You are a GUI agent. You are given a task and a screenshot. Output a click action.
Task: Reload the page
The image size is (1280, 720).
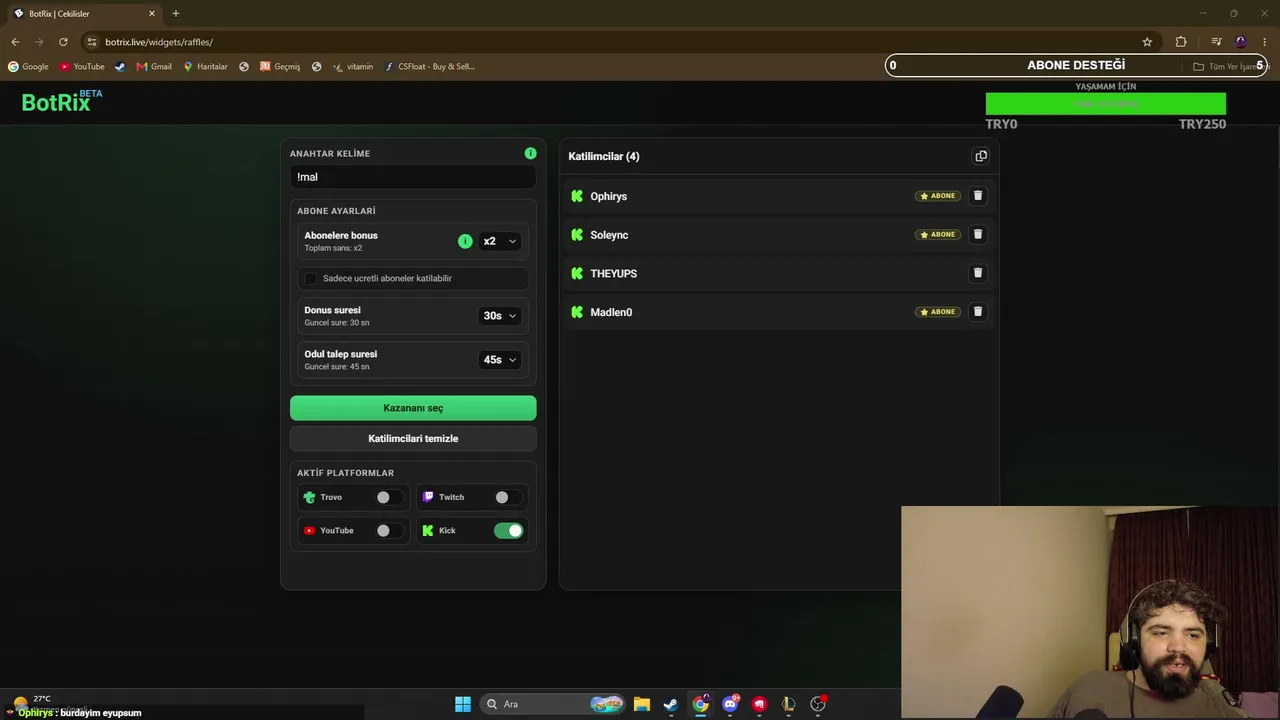tap(63, 42)
